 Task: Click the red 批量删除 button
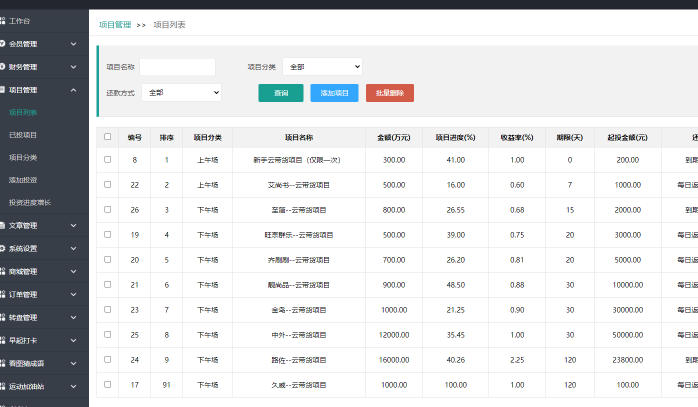pyautogui.click(x=389, y=93)
